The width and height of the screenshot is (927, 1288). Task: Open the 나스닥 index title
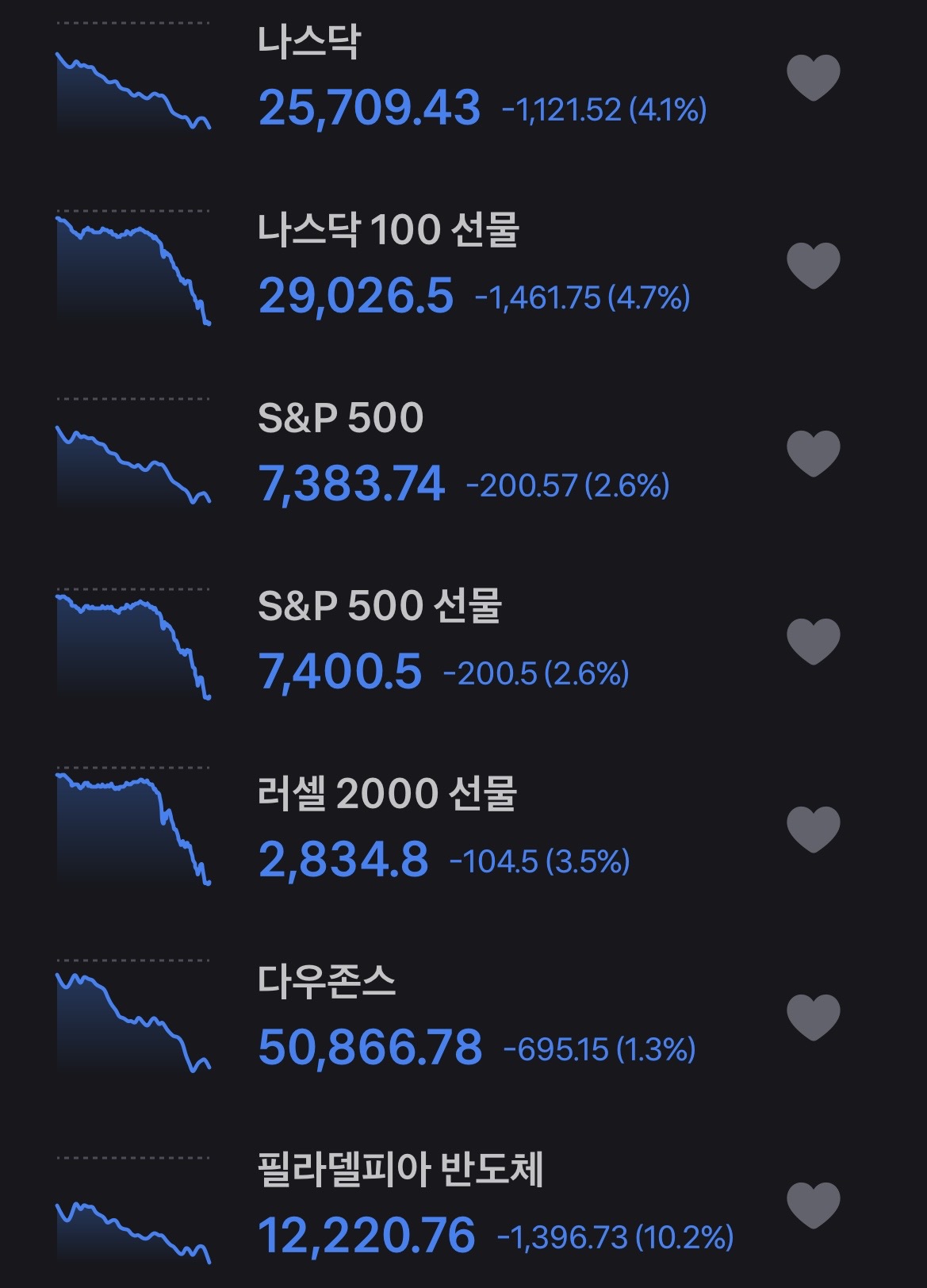pos(309,42)
